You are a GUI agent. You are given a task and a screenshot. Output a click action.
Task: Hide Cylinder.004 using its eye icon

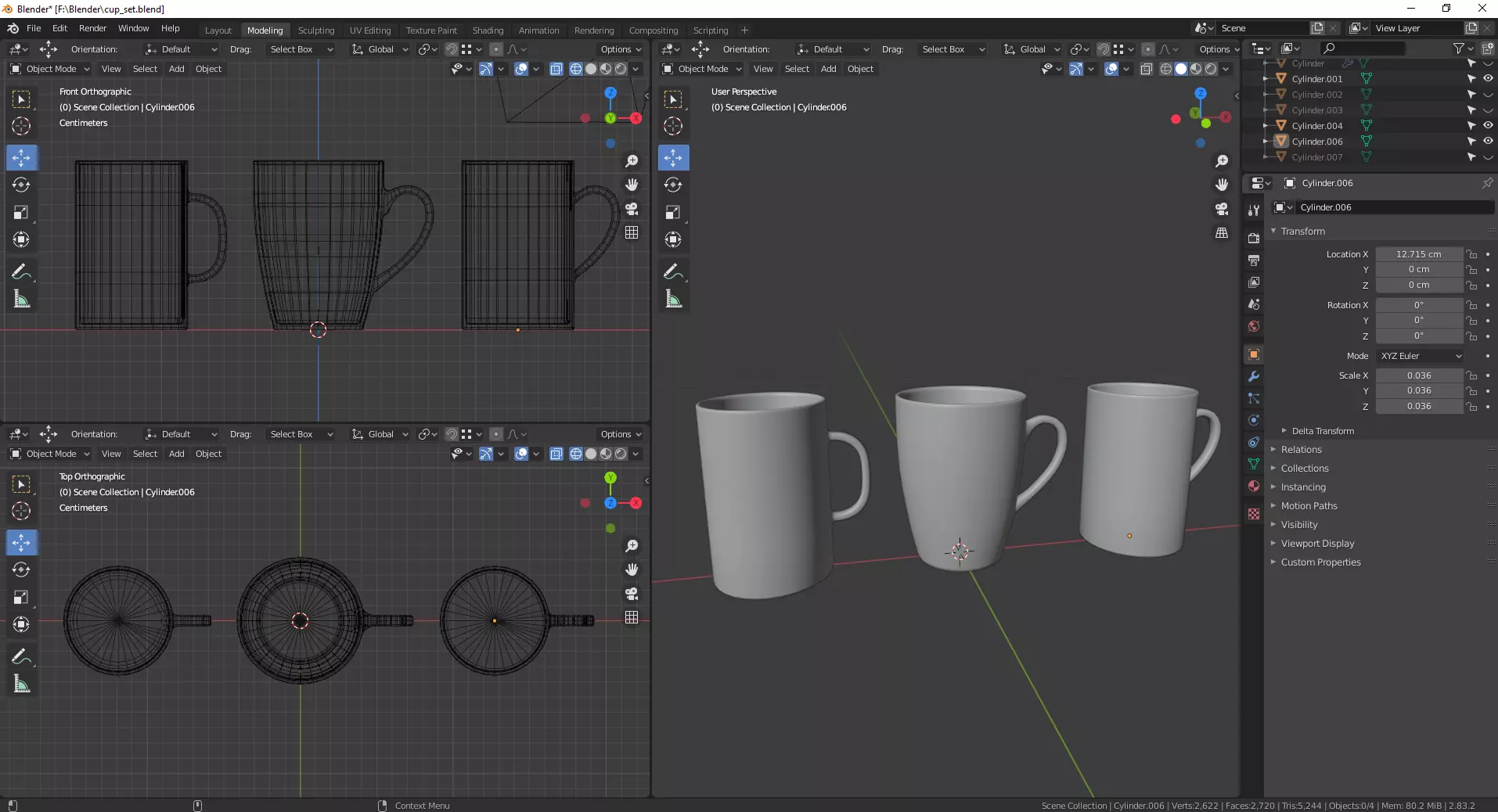tap(1488, 125)
